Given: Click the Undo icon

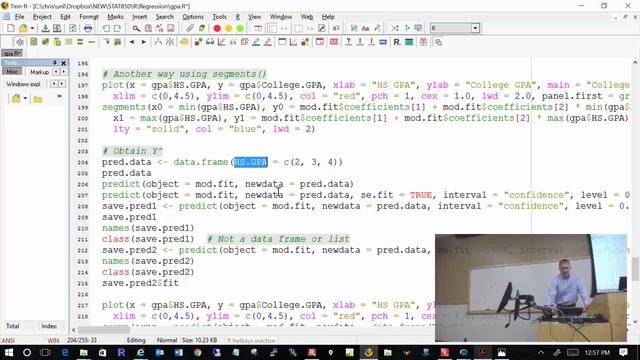Looking at the screenshot, I should (x=106, y=28).
